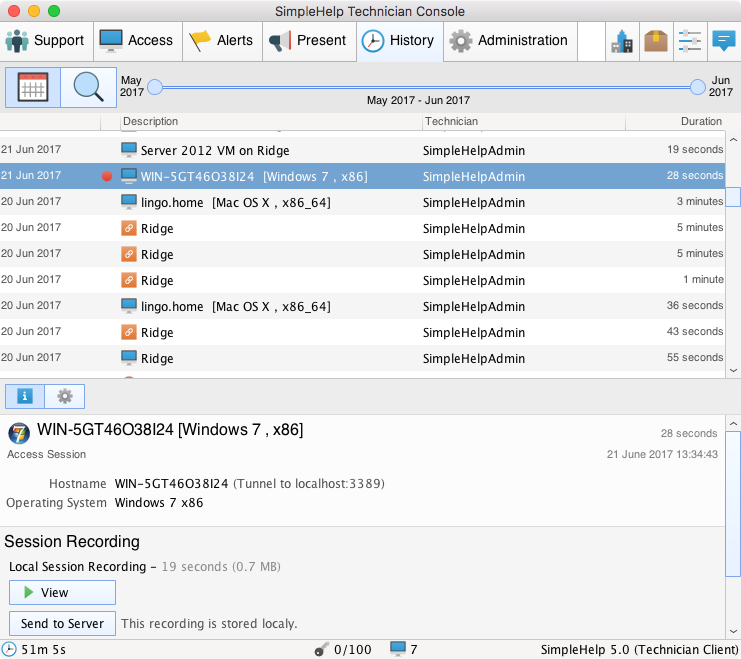Click the Windows 7 x86 operating system value
The image size is (741, 659).
click(159, 503)
